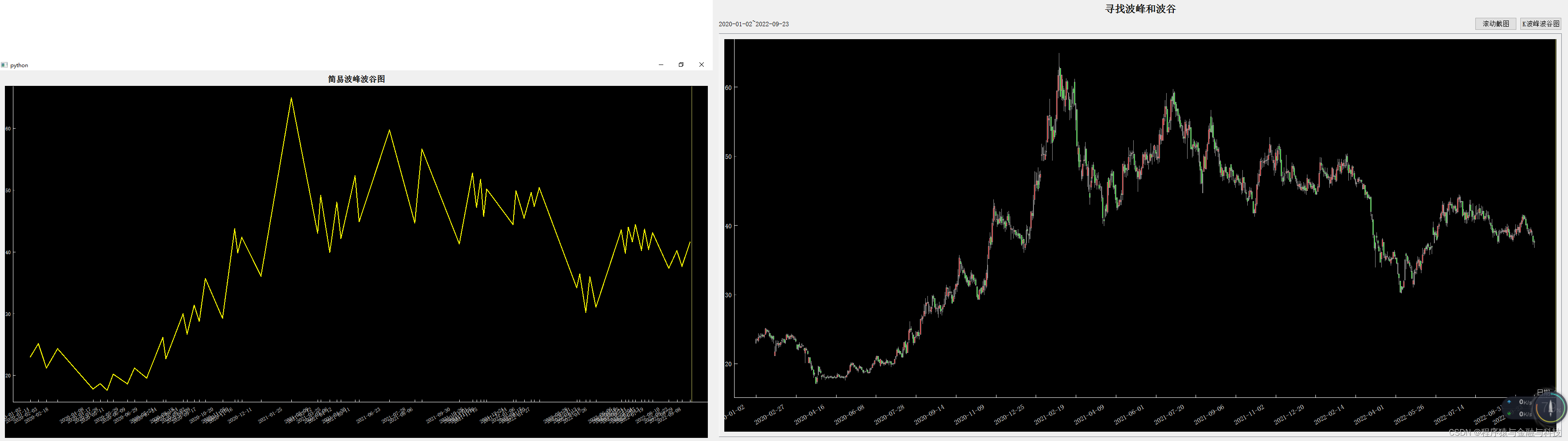Click the python window title text
1568x441 pixels.
[19, 65]
